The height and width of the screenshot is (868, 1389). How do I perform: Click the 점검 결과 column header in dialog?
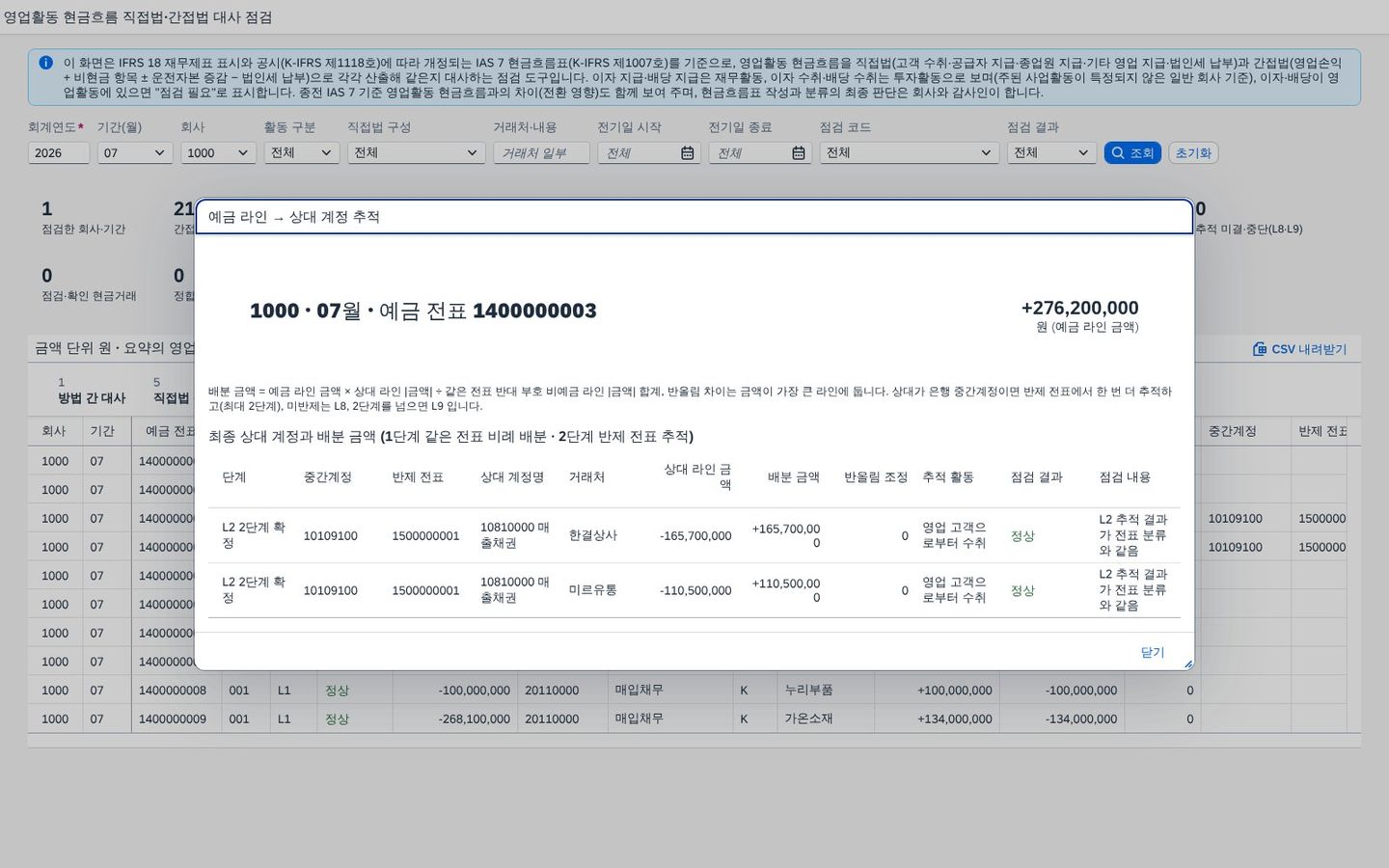(x=1037, y=477)
